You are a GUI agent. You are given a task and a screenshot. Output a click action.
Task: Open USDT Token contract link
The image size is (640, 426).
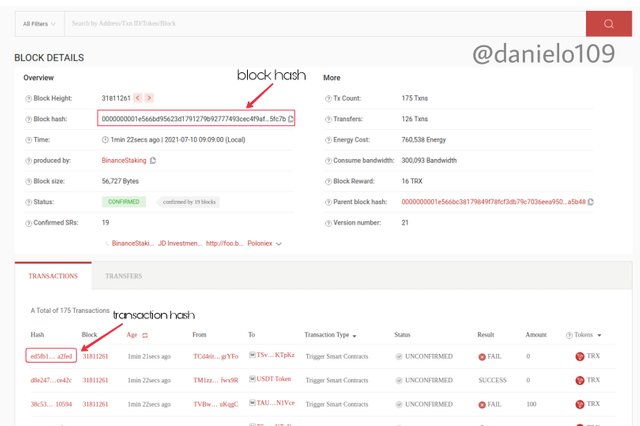pyautogui.click(x=274, y=379)
